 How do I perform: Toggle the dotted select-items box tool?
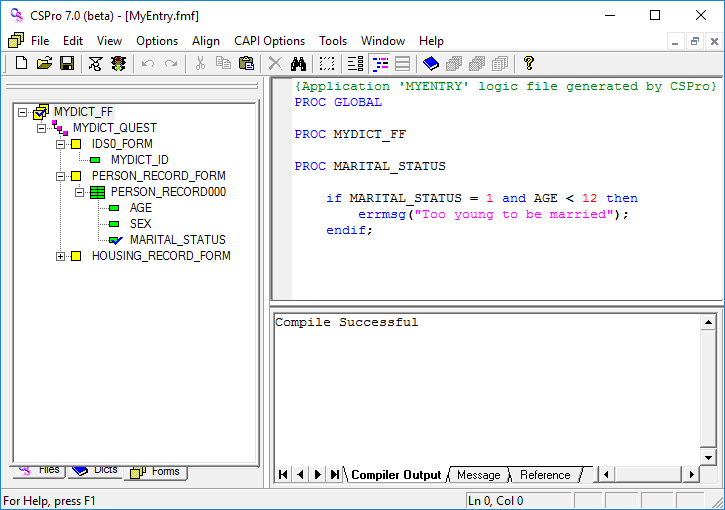pos(327,63)
